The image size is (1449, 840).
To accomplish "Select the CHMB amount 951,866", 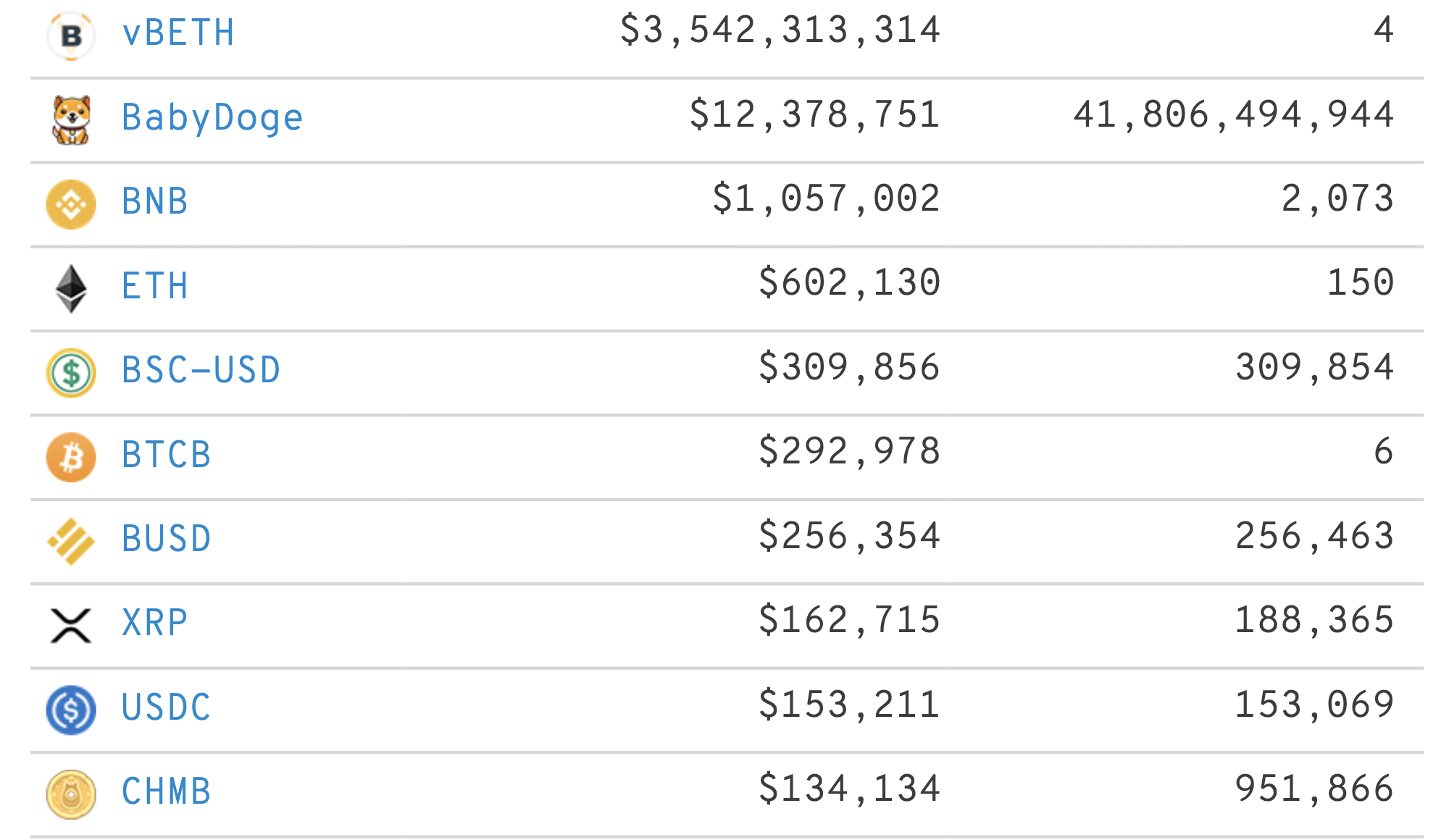I will tap(1314, 789).
